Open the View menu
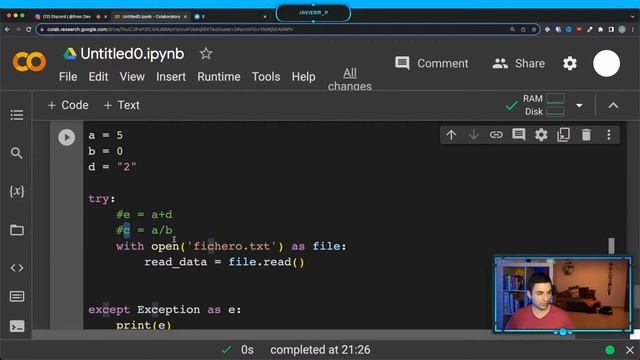Viewport: 640px width, 360px height. click(132, 77)
